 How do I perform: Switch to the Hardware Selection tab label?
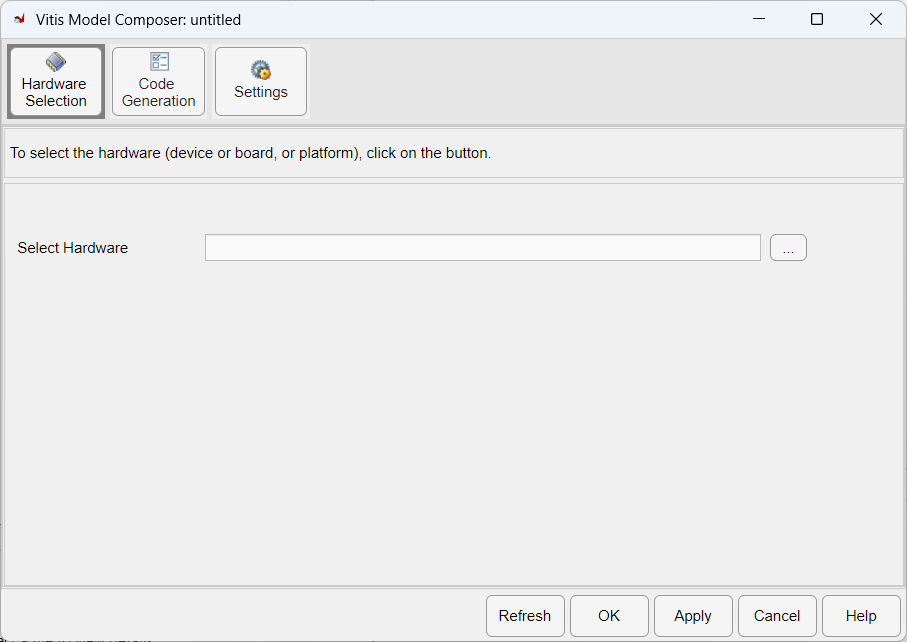click(x=56, y=92)
